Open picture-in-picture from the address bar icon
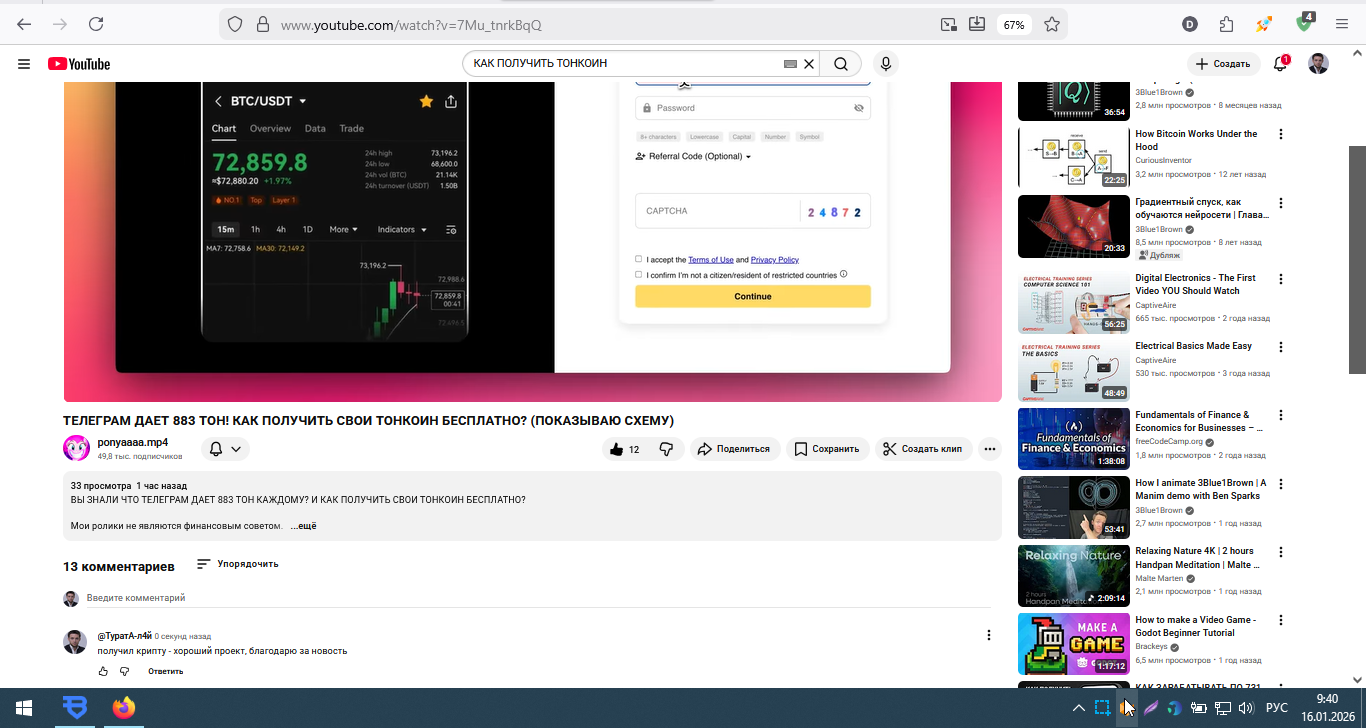 point(948,24)
